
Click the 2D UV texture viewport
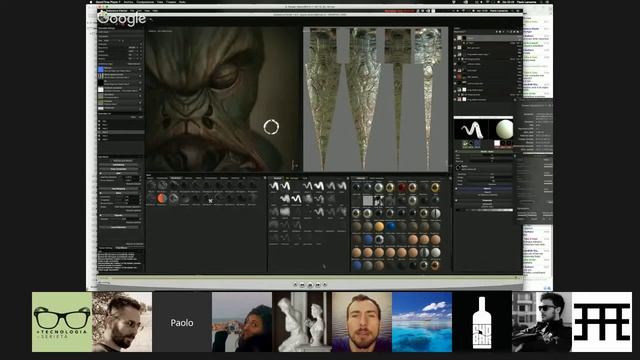pyautogui.click(x=376, y=99)
